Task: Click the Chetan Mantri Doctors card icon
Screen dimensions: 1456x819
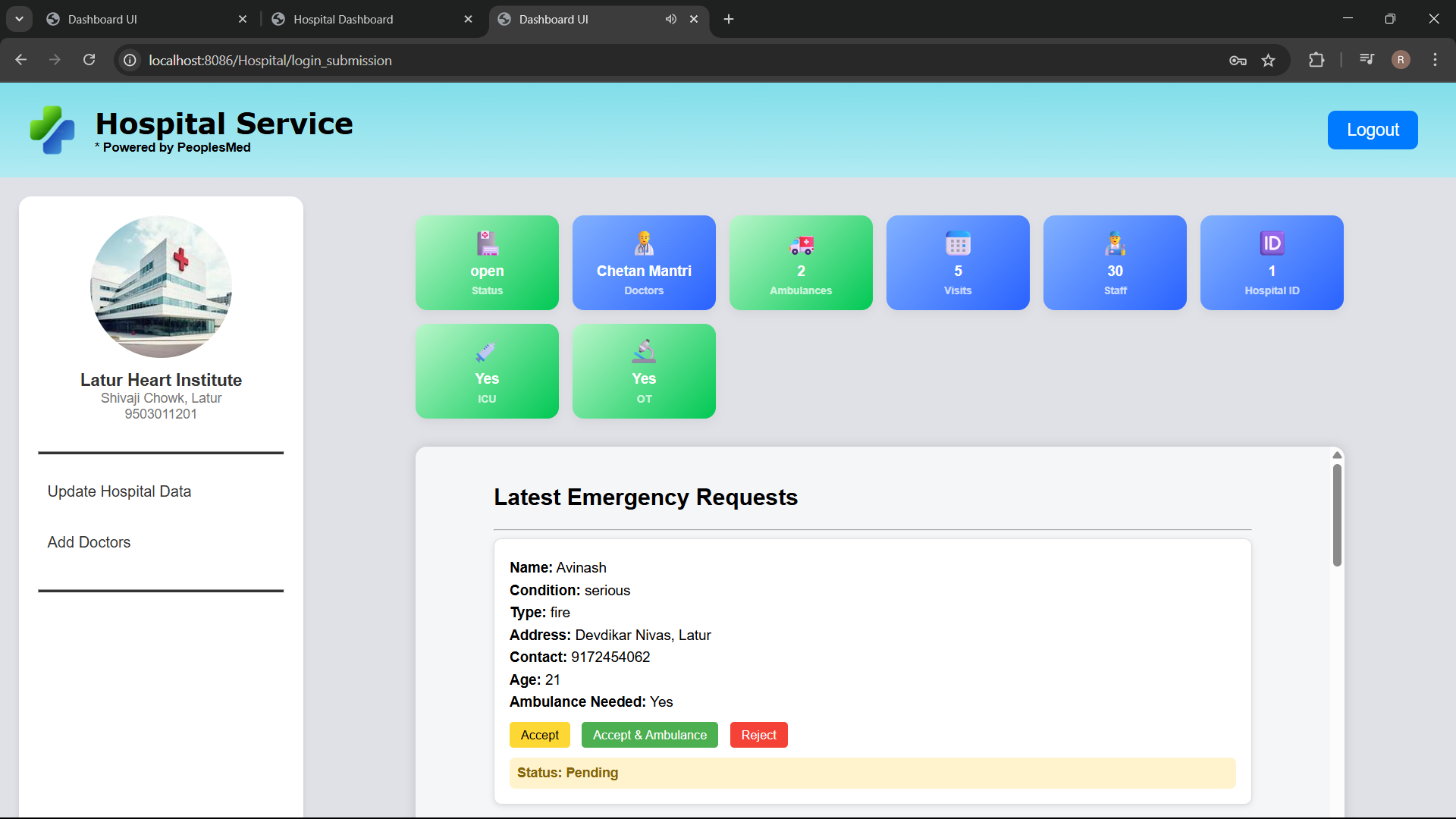Action: (644, 243)
